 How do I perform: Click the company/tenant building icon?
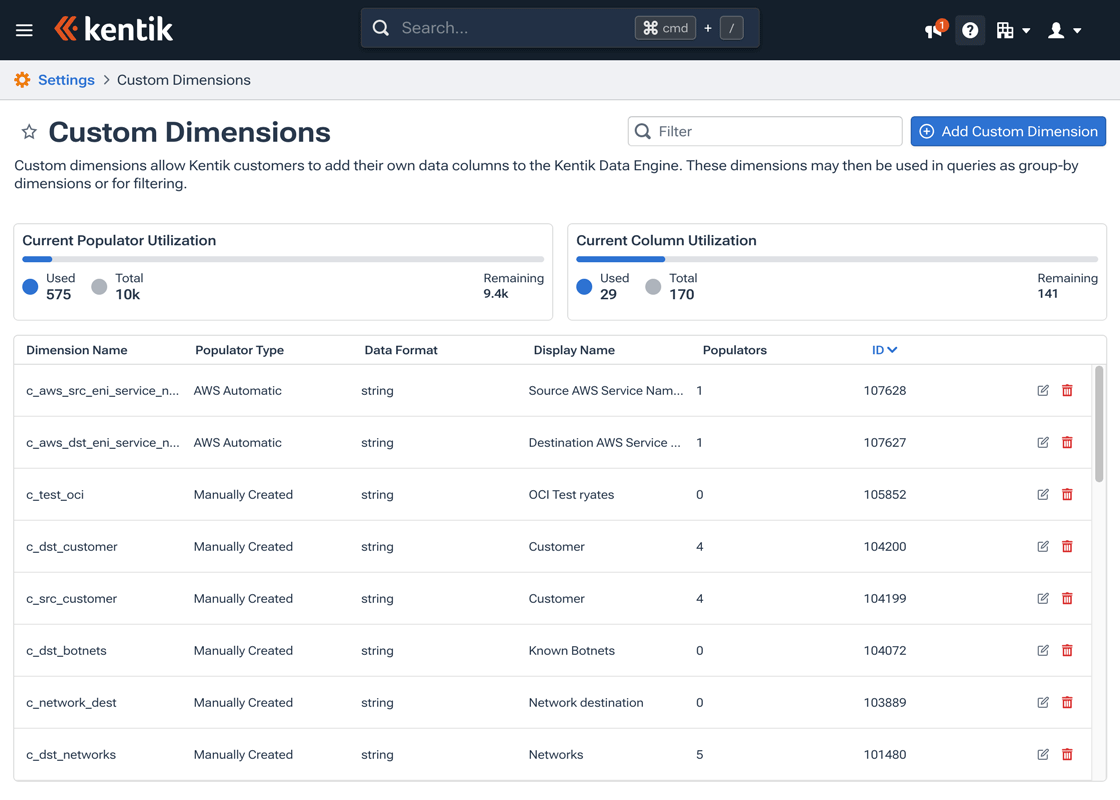1003,30
